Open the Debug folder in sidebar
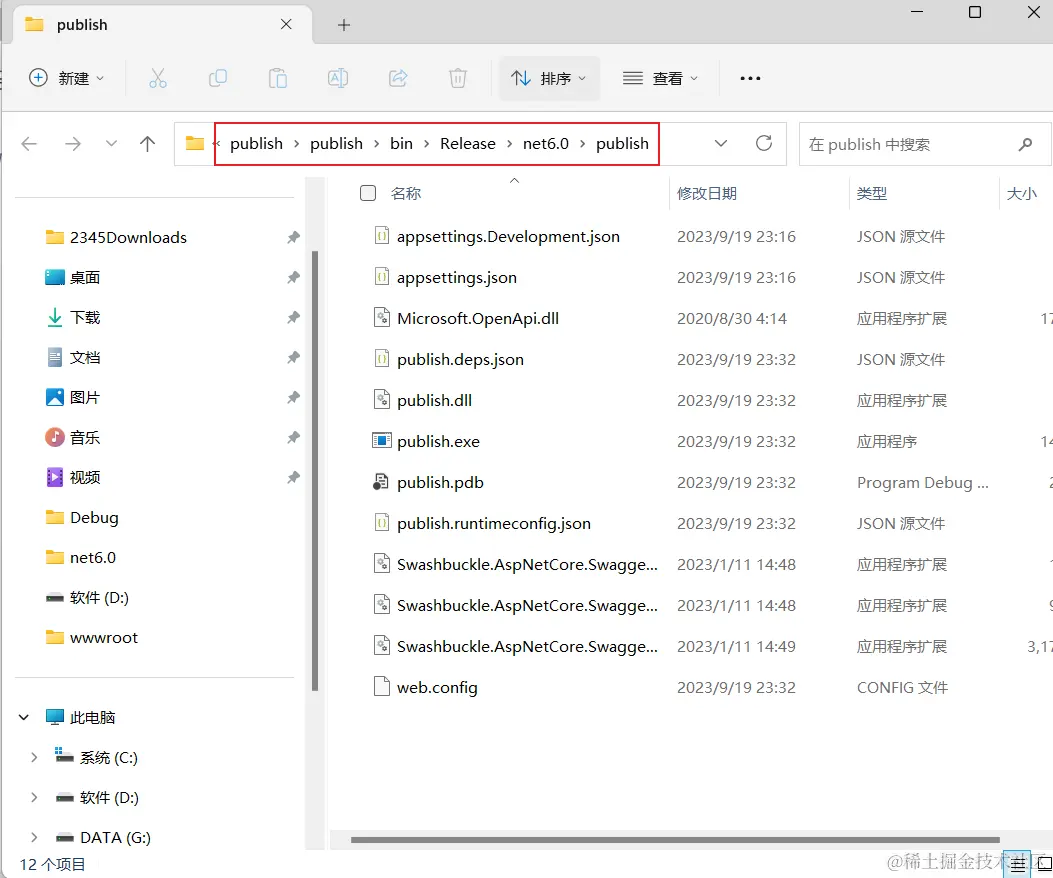 click(x=94, y=517)
